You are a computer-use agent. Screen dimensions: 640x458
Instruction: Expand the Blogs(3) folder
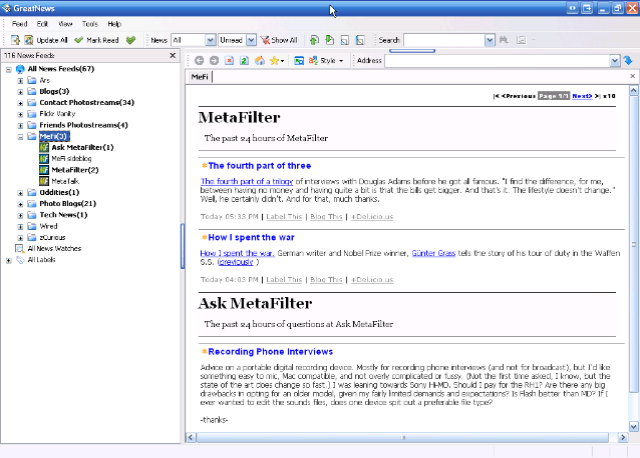[x=20, y=92]
